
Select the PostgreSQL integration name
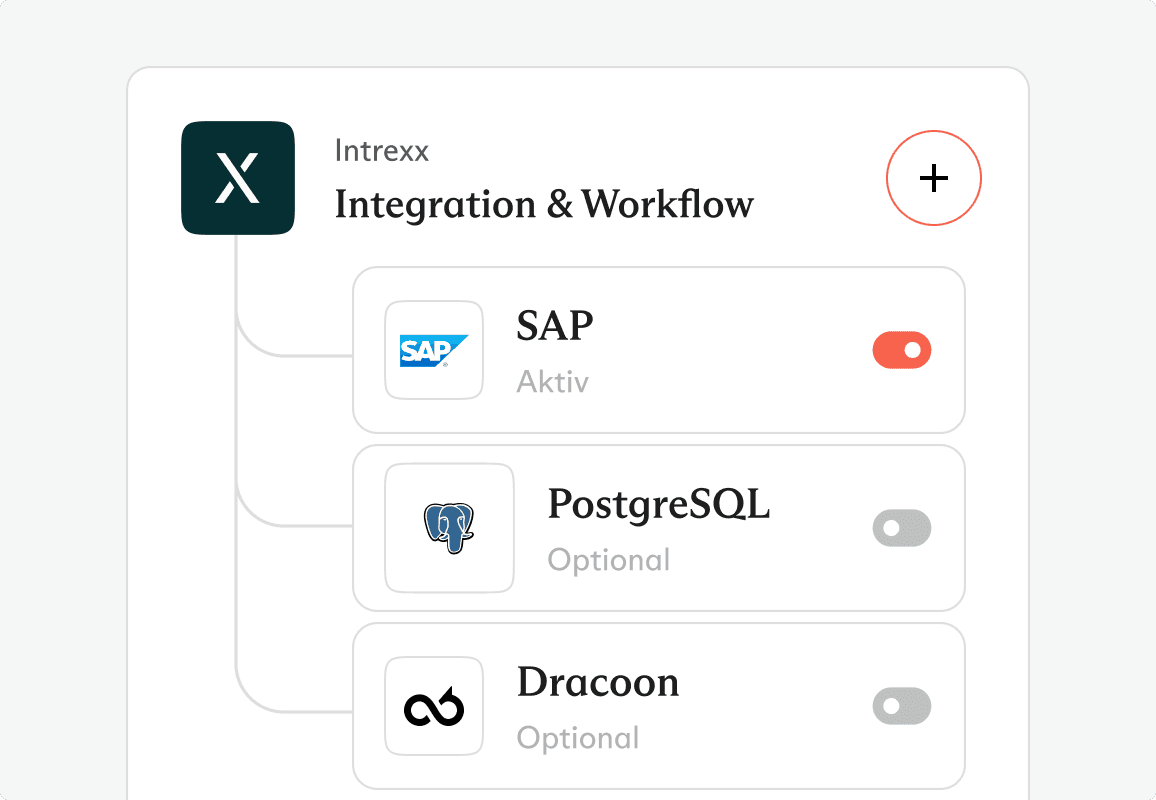[x=659, y=504]
